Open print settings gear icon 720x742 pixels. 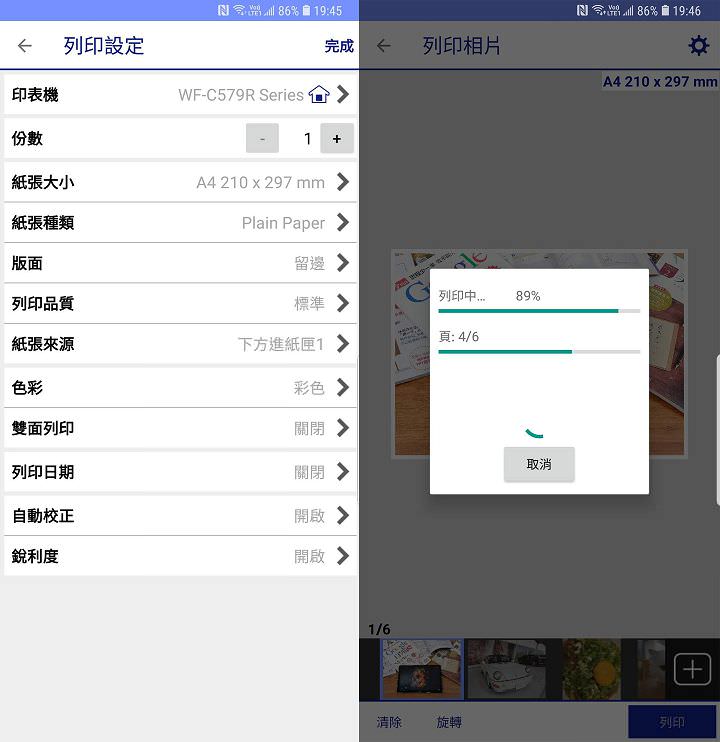click(698, 45)
